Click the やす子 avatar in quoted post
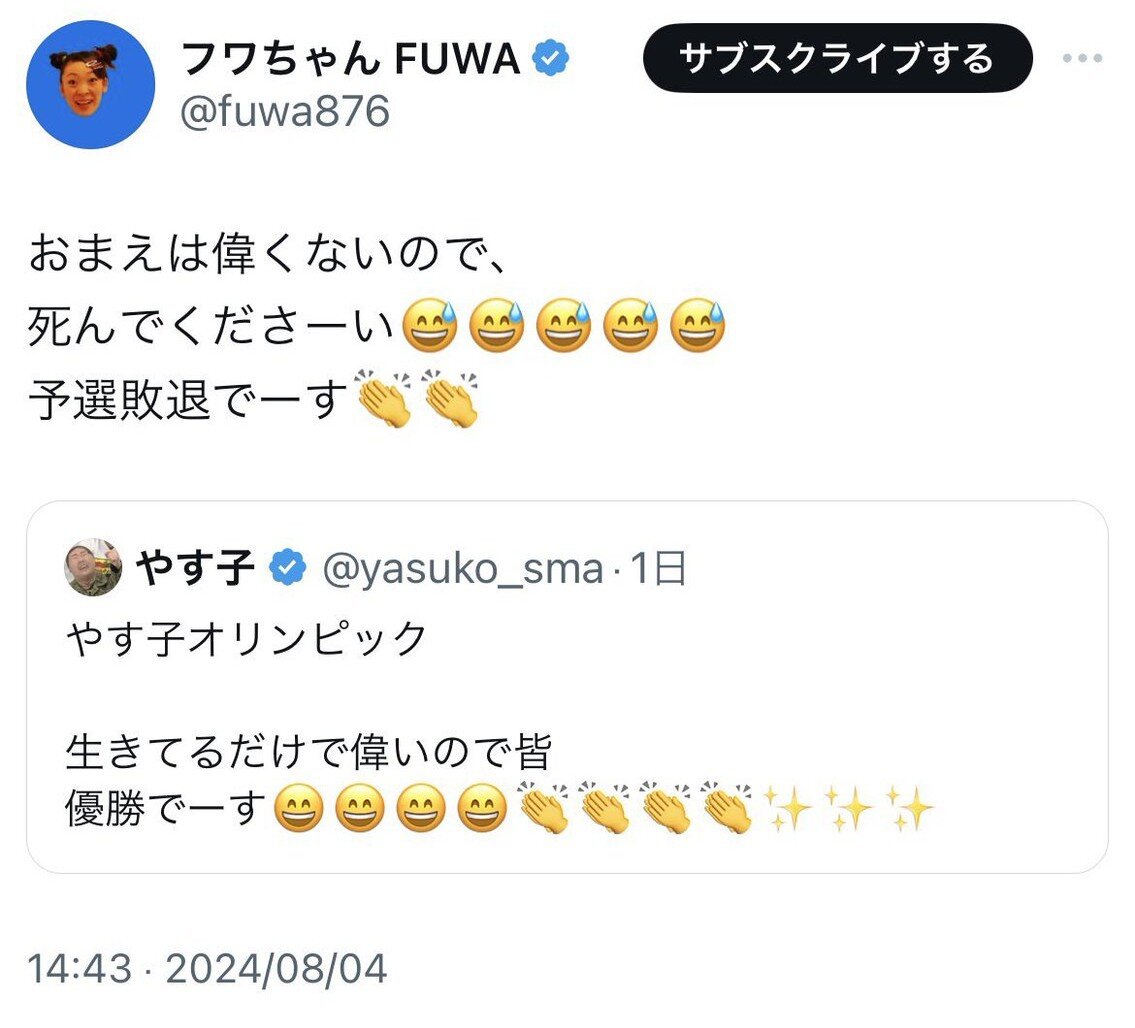Viewport: 1135px width, 1028px height. click(93, 568)
